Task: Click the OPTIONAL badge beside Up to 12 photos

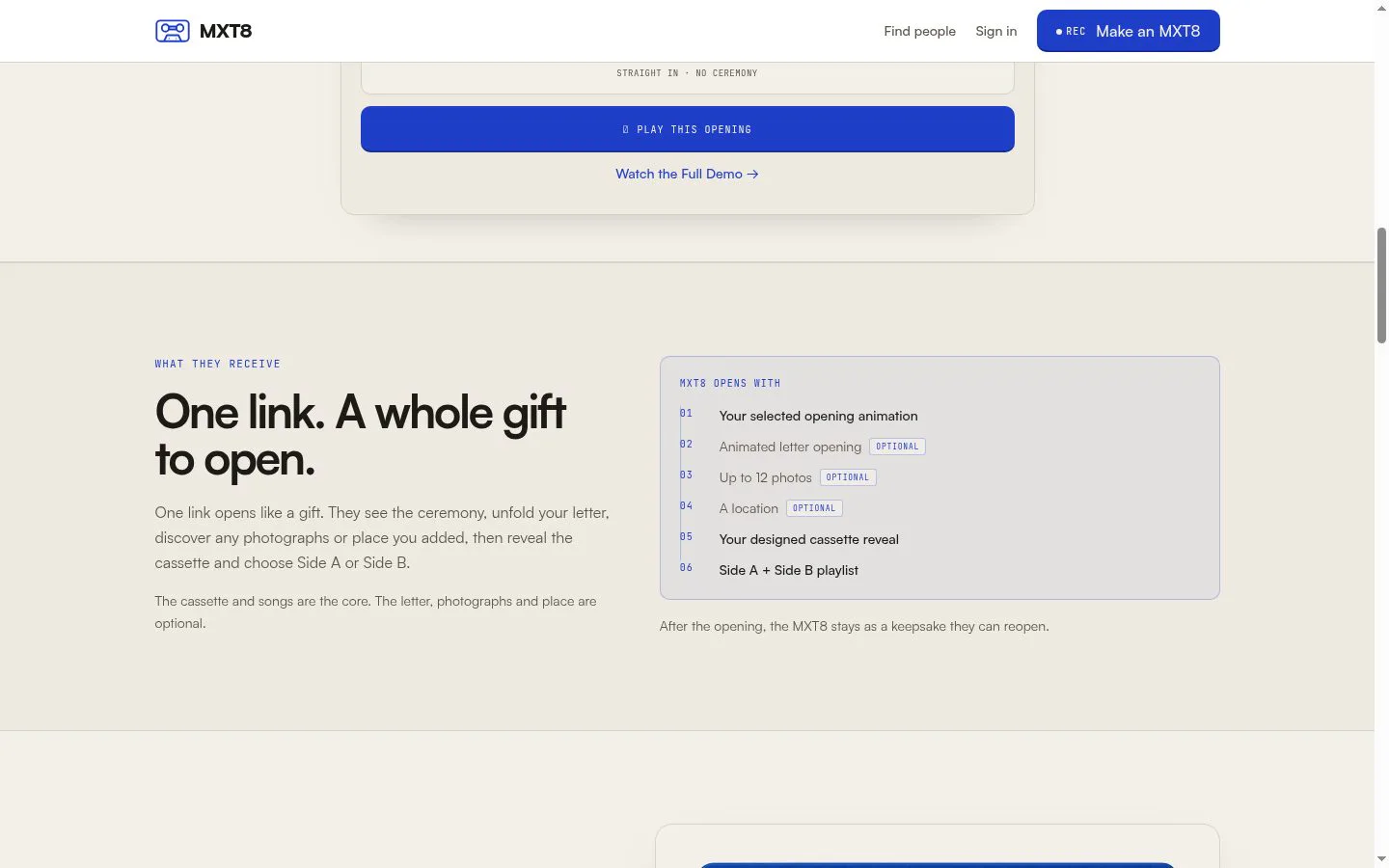Action: coord(848,477)
